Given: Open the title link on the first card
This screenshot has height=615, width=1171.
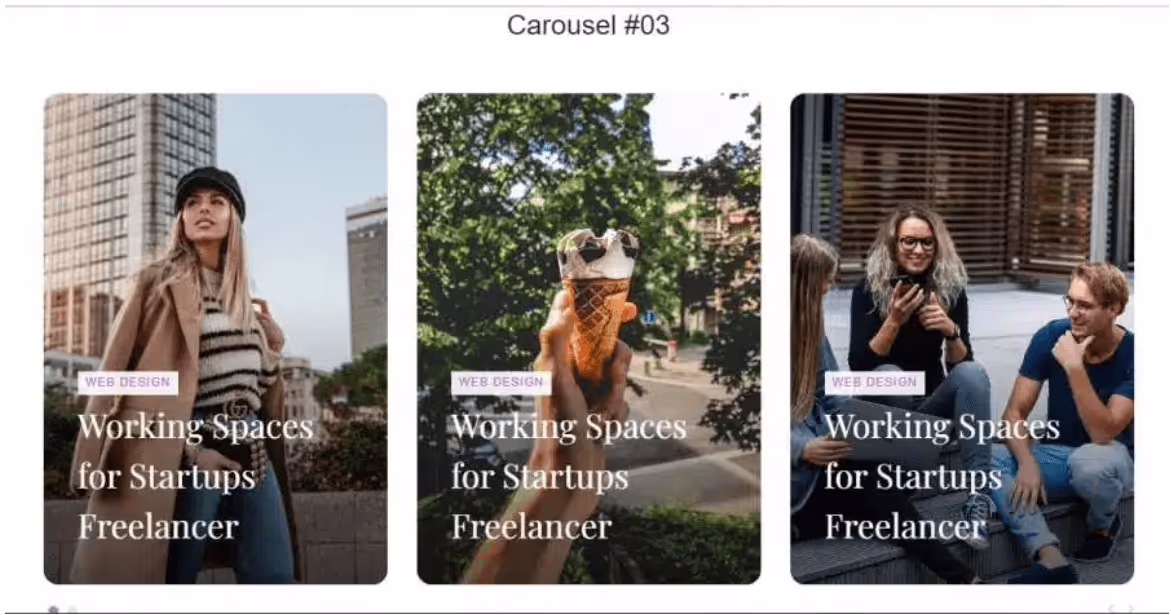Looking at the screenshot, I should (196, 477).
